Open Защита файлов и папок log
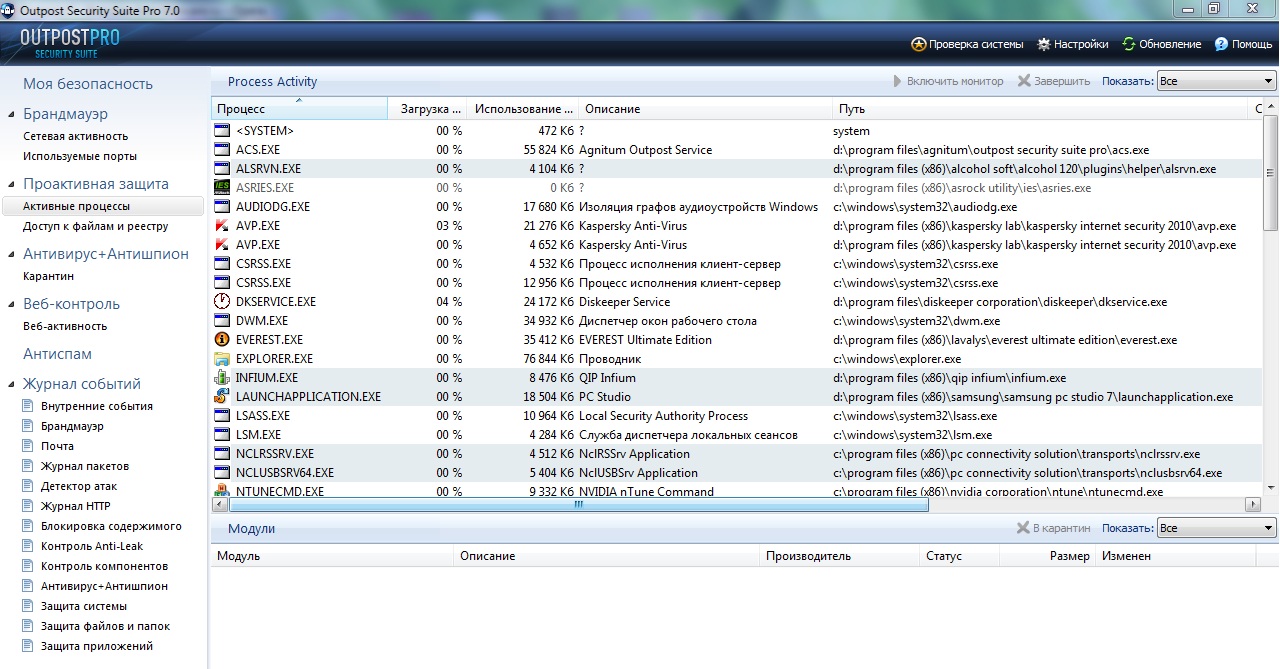The width and height of the screenshot is (1280, 669). click(x=105, y=626)
